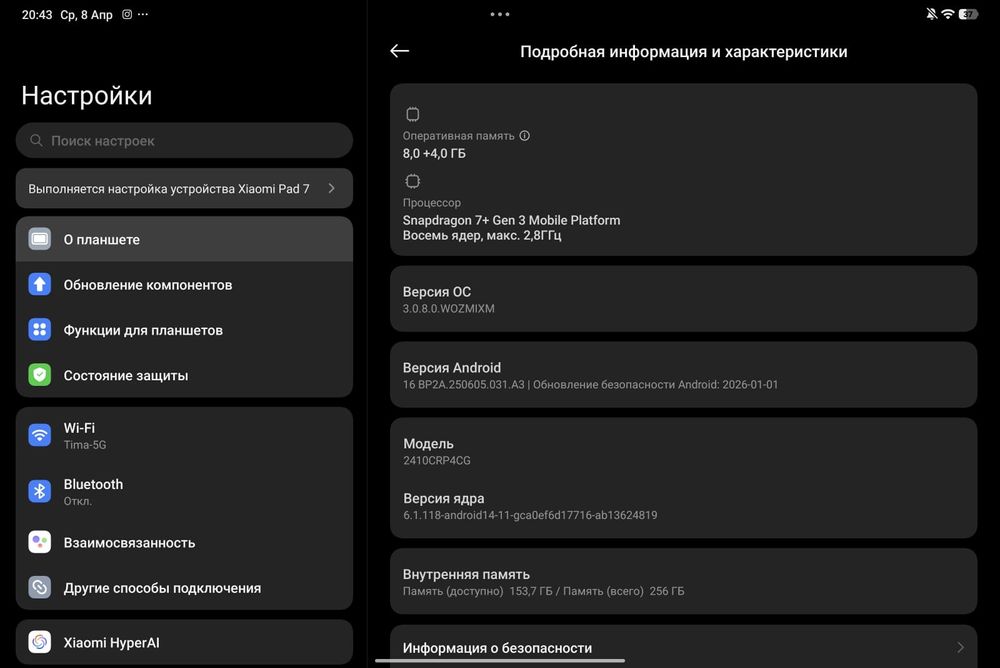
Task: Tap the Внутренняя память storage card
Action: 683,581
